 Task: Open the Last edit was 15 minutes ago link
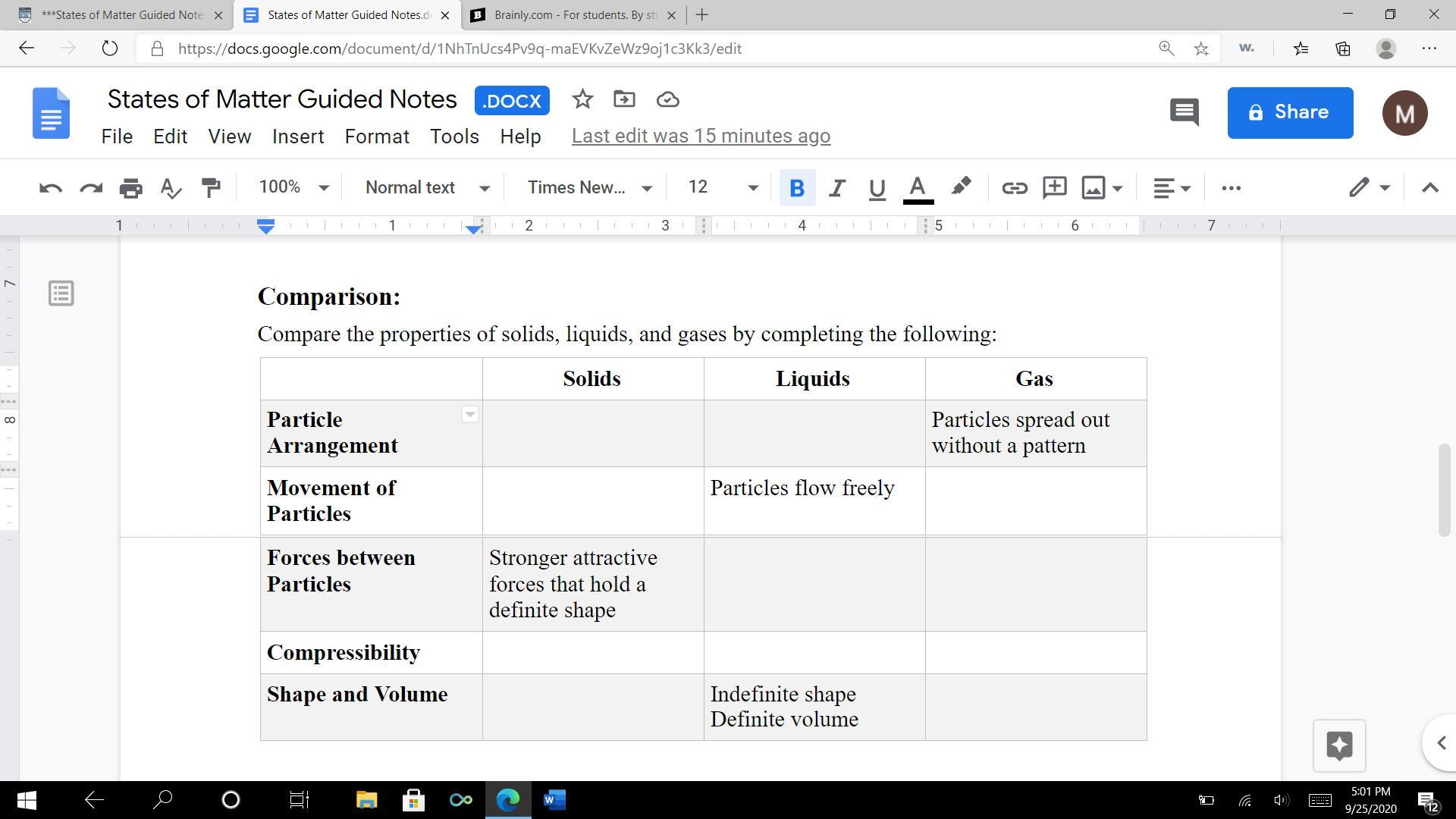pyautogui.click(x=701, y=136)
